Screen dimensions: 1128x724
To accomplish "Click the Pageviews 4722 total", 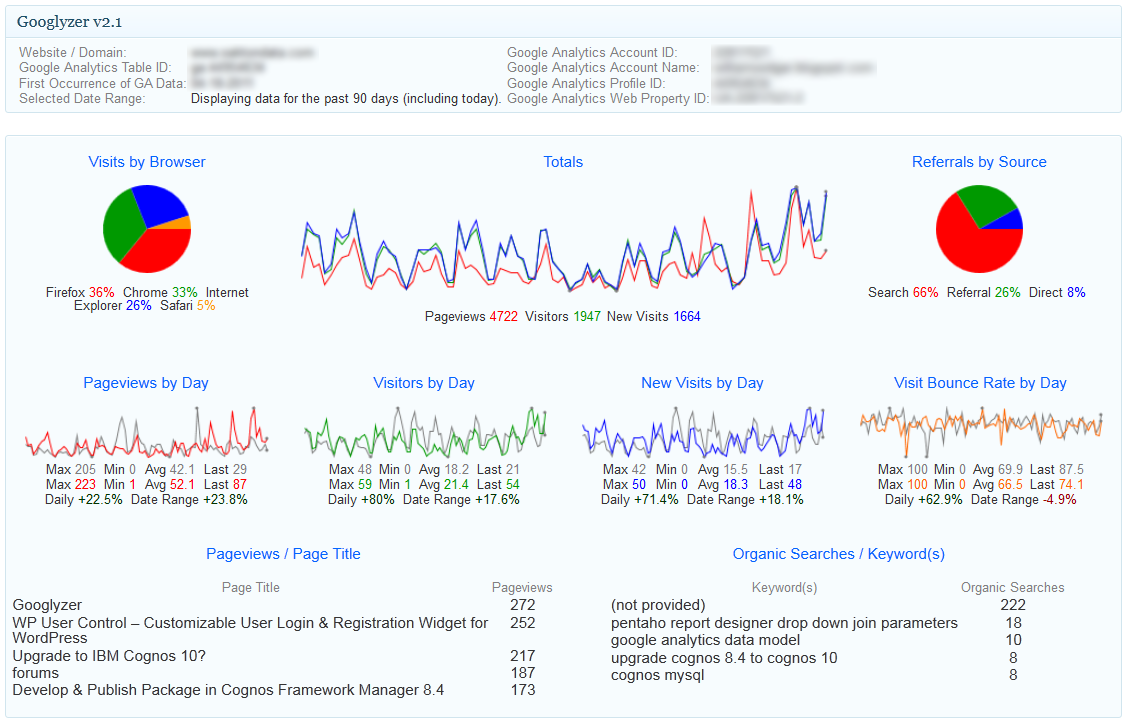I will click(x=471, y=317).
